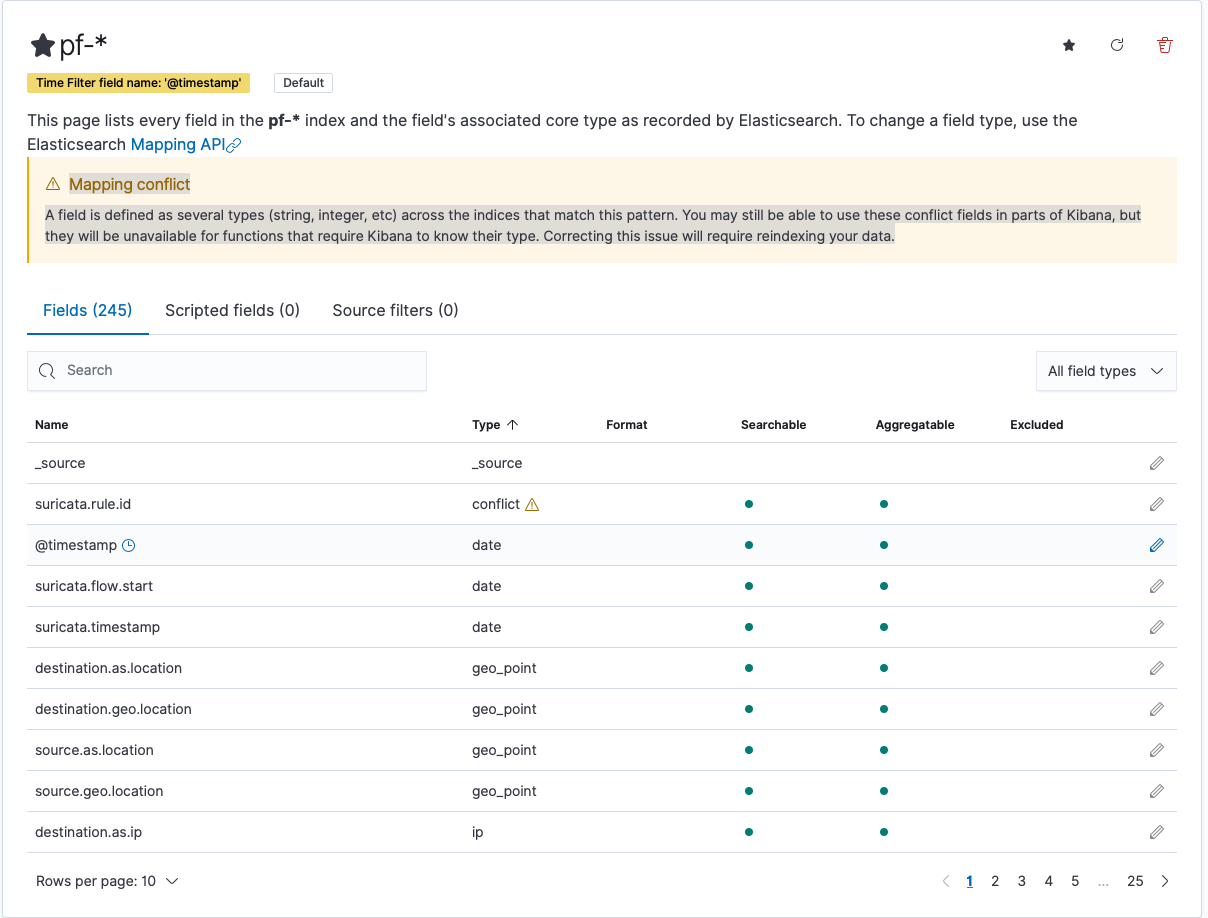1208x918 pixels.
Task: Edit the suricata.flow.start field pencil icon
Action: coord(1157,586)
